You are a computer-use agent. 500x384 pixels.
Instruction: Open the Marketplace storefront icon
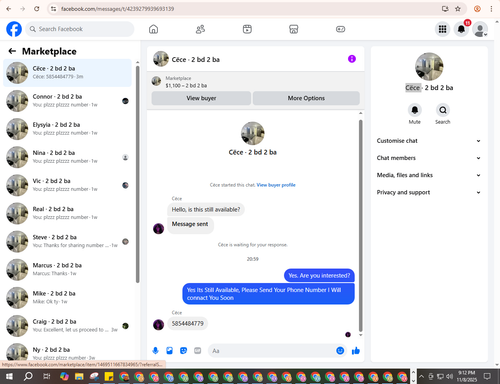click(x=293, y=29)
